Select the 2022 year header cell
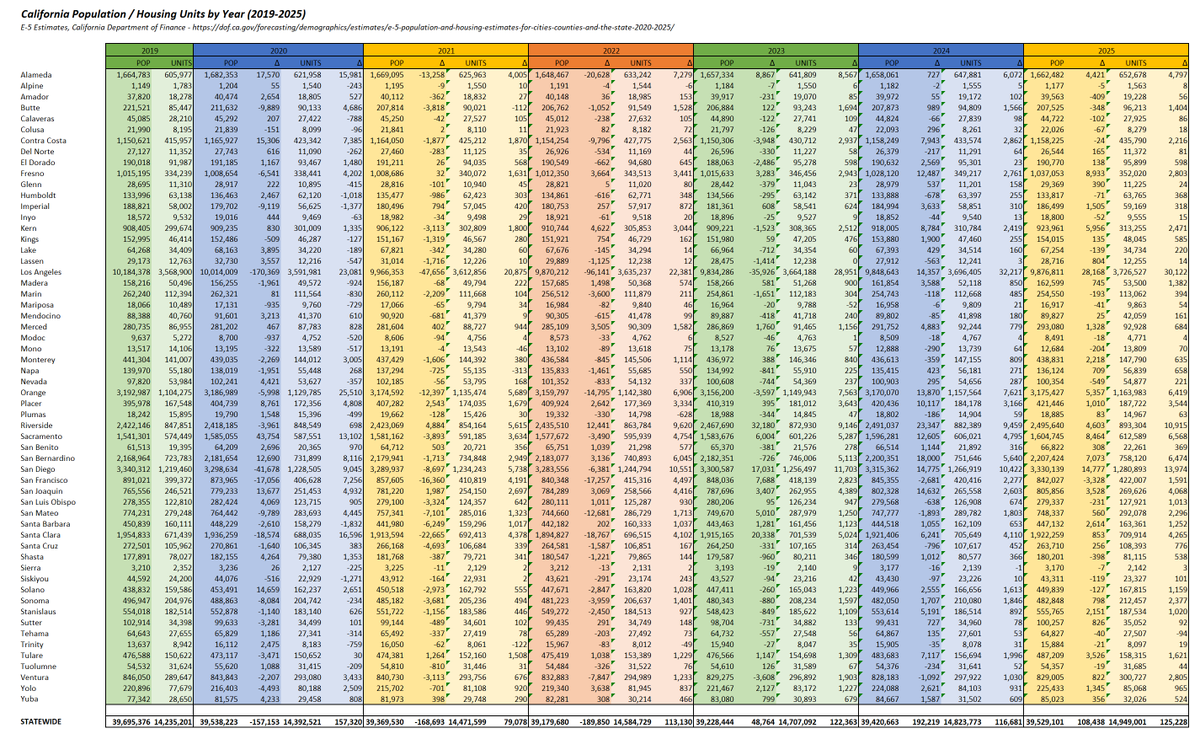The height and width of the screenshot is (739, 1200). (x=610, y=48)
